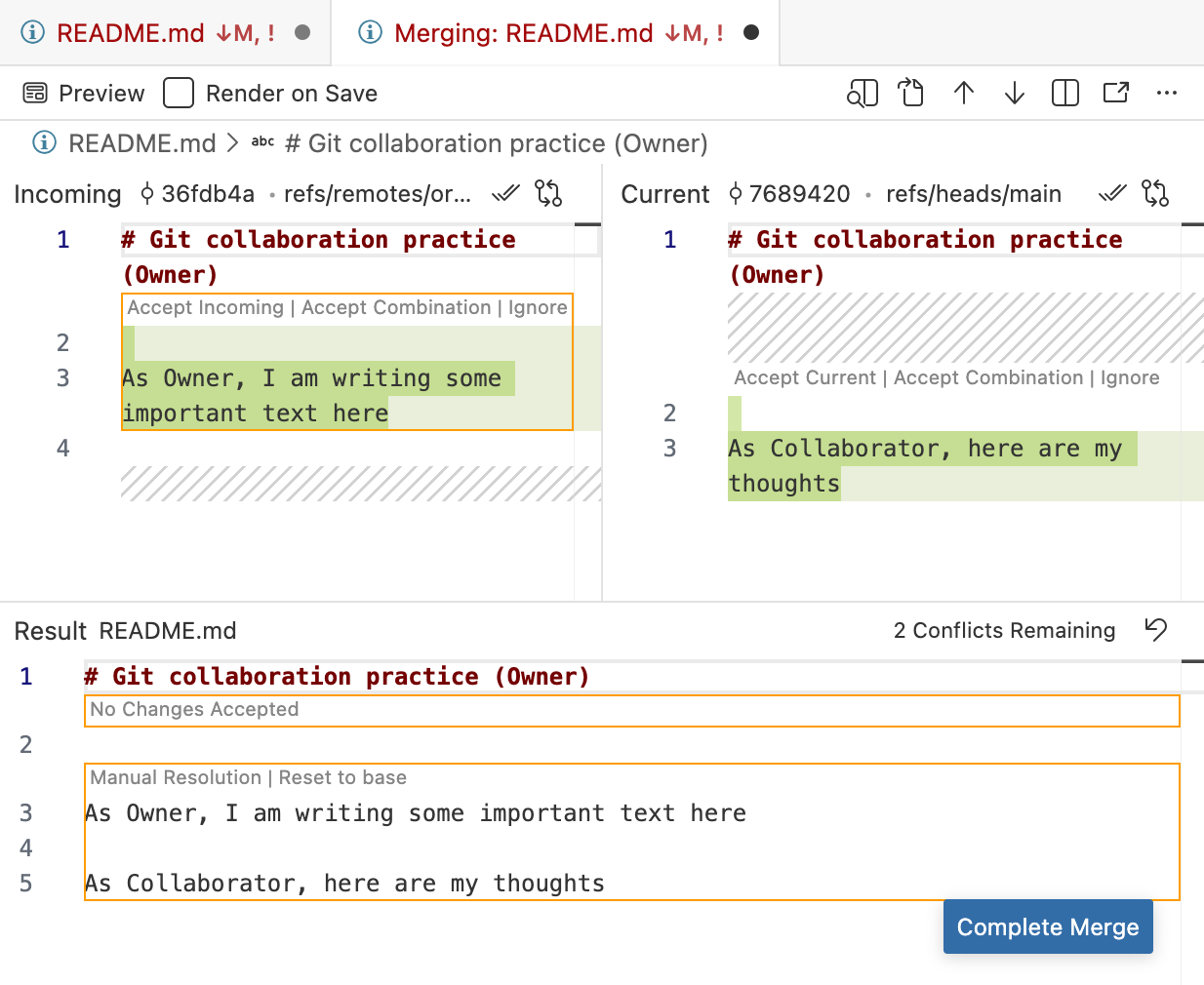
Task: Click the Result heading line 1 text
Action: 337,677
